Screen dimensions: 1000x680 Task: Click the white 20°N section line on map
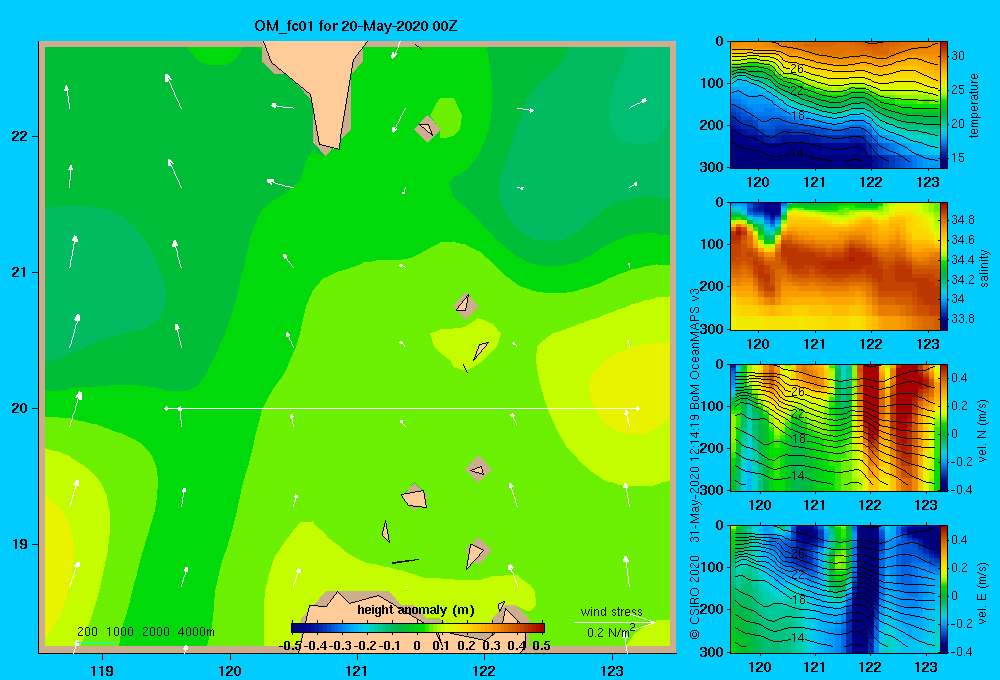[x=402, y=408]
